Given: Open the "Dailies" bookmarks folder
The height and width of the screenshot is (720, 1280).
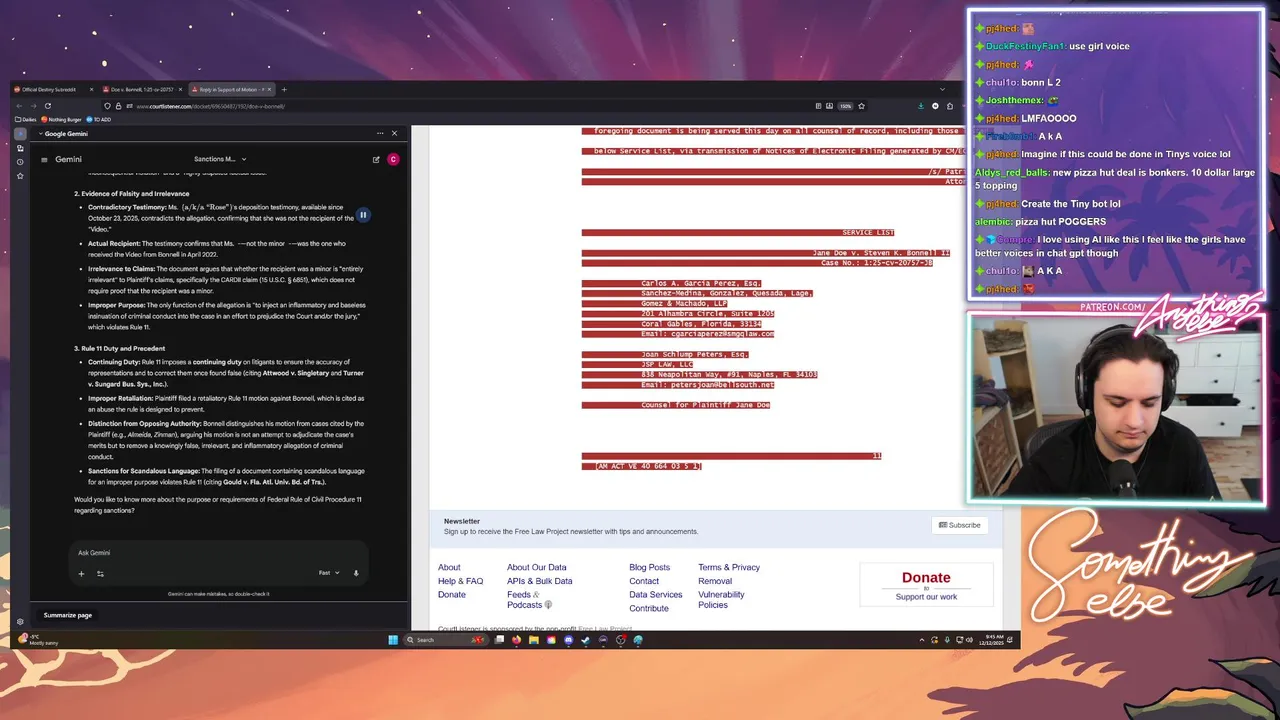Looking at the screenshot, I should pyautogui.click(x=26, y=119).
